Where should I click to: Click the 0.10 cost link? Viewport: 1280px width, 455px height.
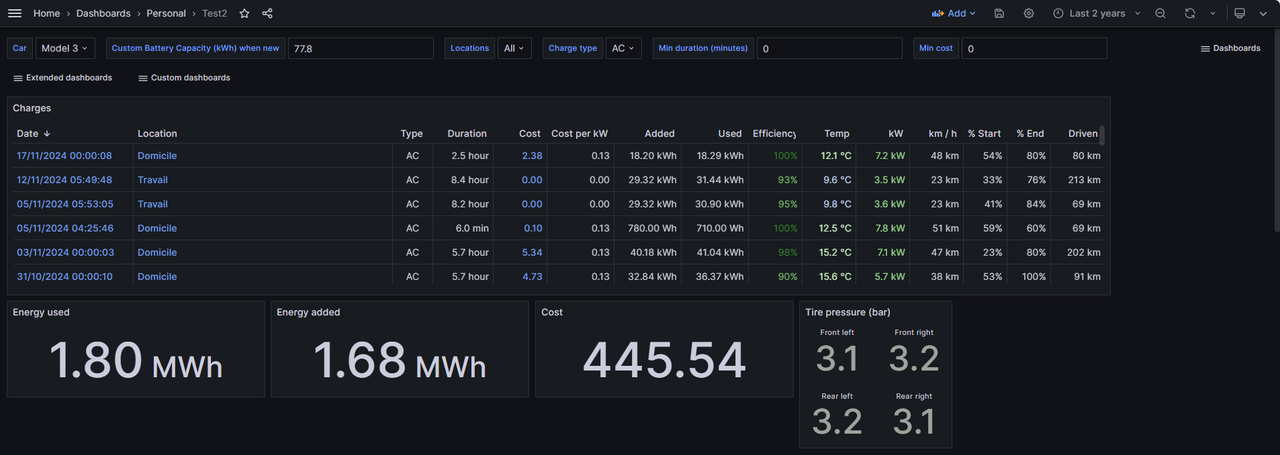[532, 228]
